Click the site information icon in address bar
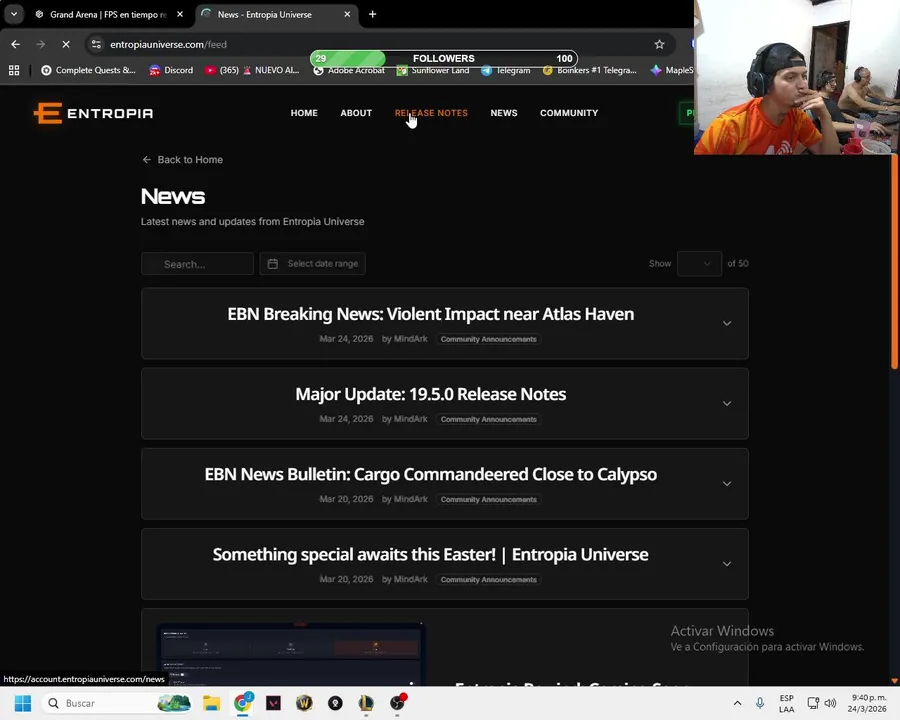Image resolution: width=900 pixels, height=720 pixels. pyautogui.click(x=96, y=44)
